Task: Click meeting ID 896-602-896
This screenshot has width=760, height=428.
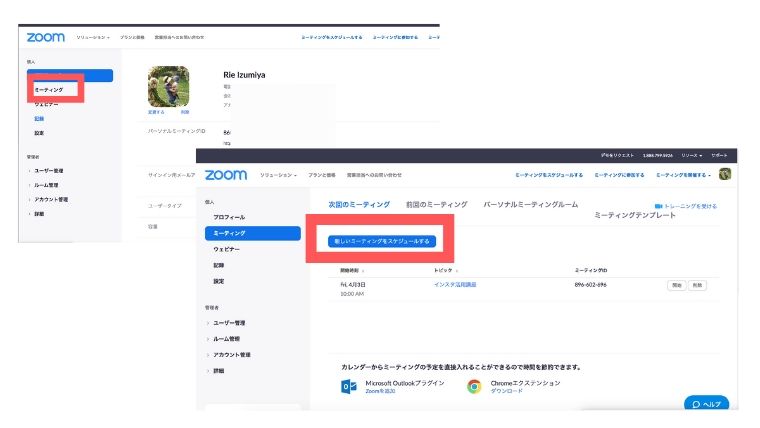Action: [590, 285]
